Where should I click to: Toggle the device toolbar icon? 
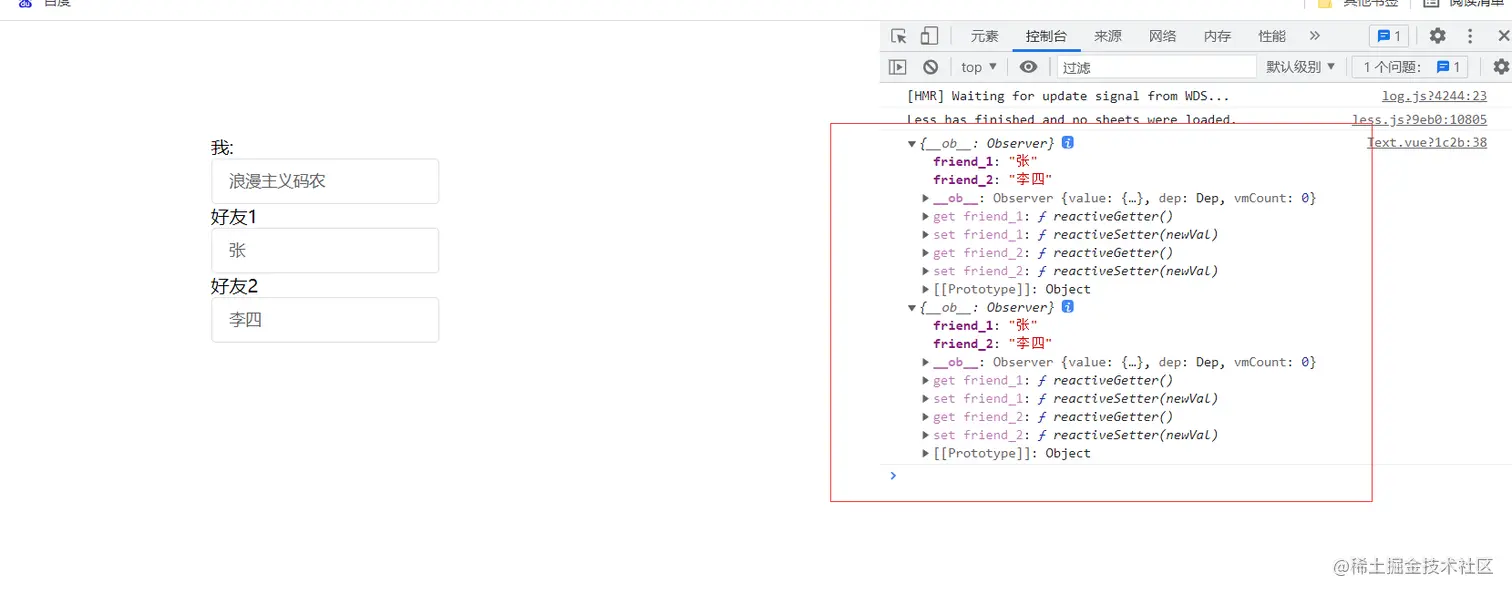(929, 36)
